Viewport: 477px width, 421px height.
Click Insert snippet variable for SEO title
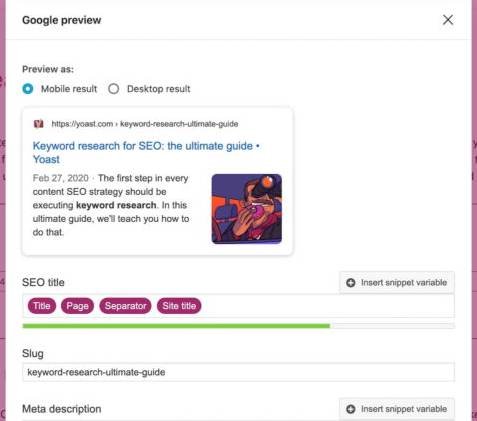coord(397,283)
